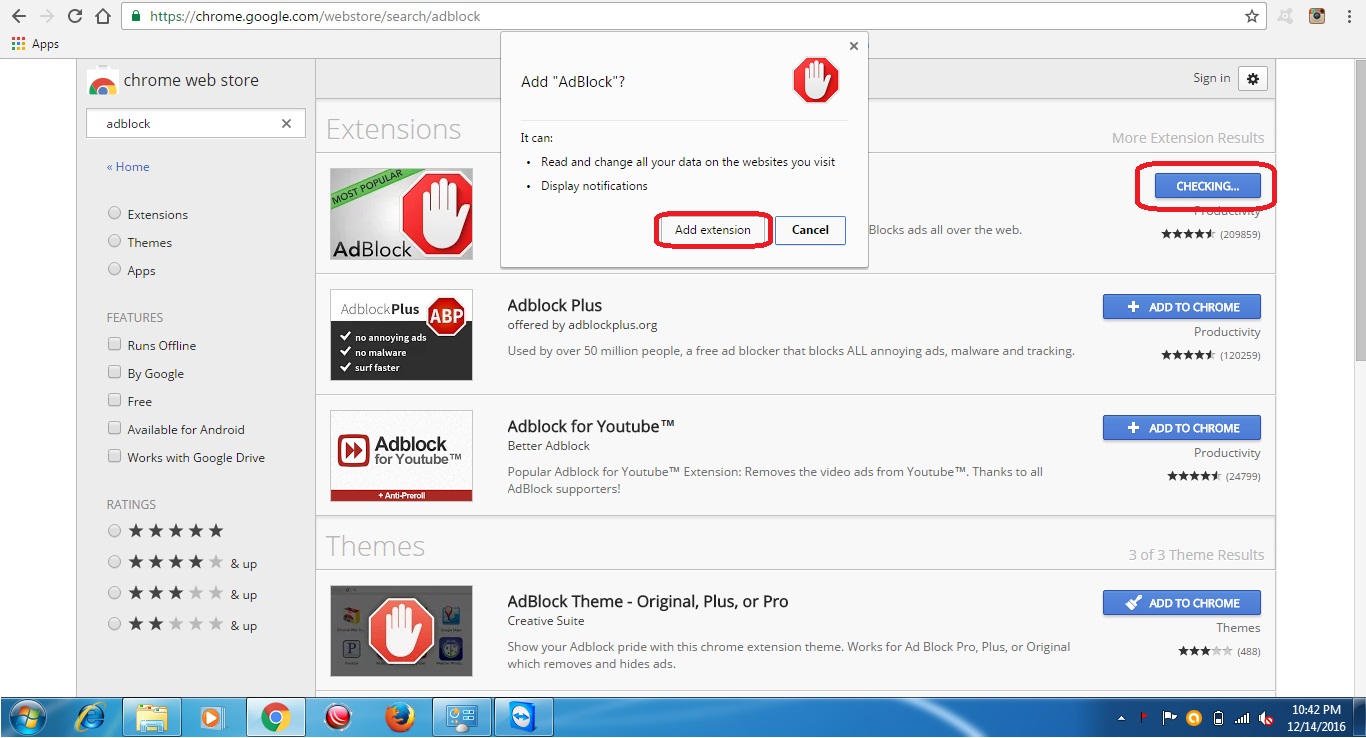
Task: Launch Firefox from the taskbar
Action: 399,717
